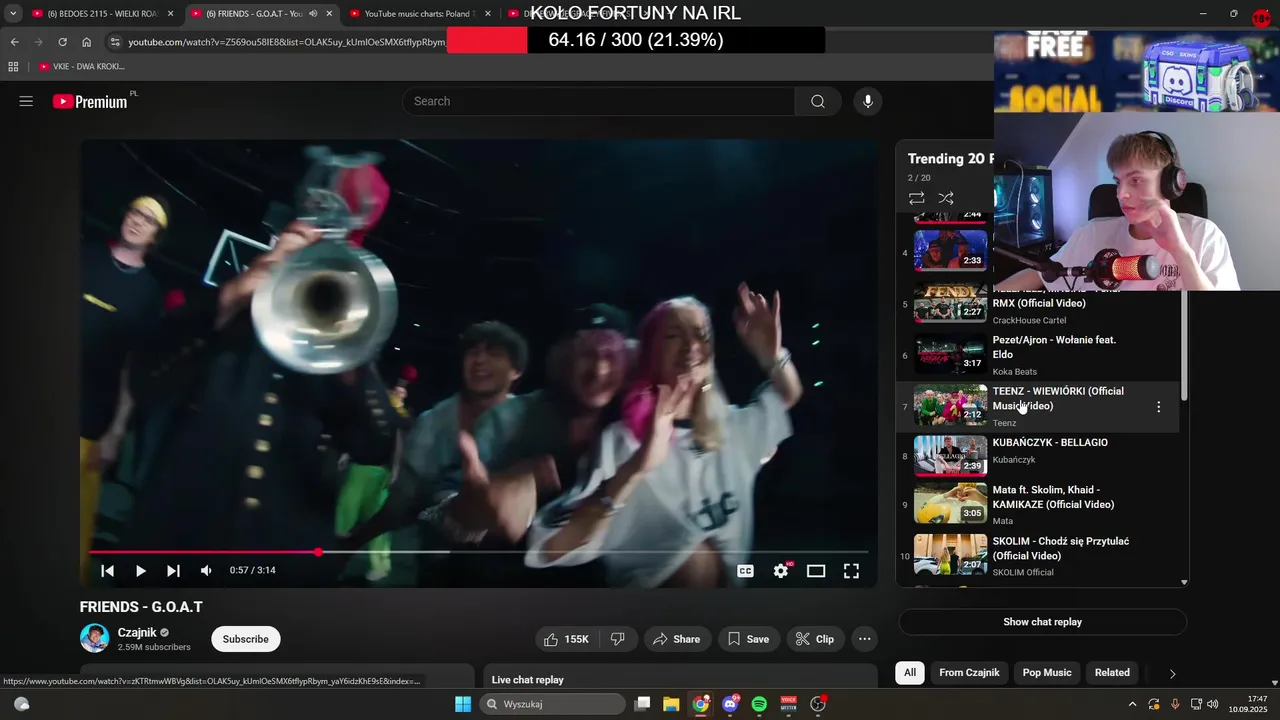The image size is (1280, 720).
Task: Open options for TEENZ - WIEWIÓRKI playlist item
Action: [1158, 407]
